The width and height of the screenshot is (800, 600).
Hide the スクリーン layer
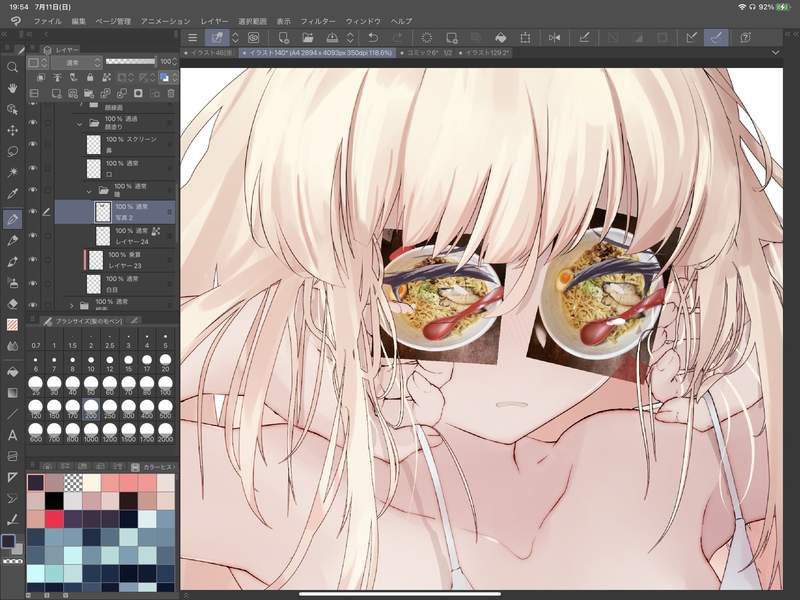click(x=33, y=144)
